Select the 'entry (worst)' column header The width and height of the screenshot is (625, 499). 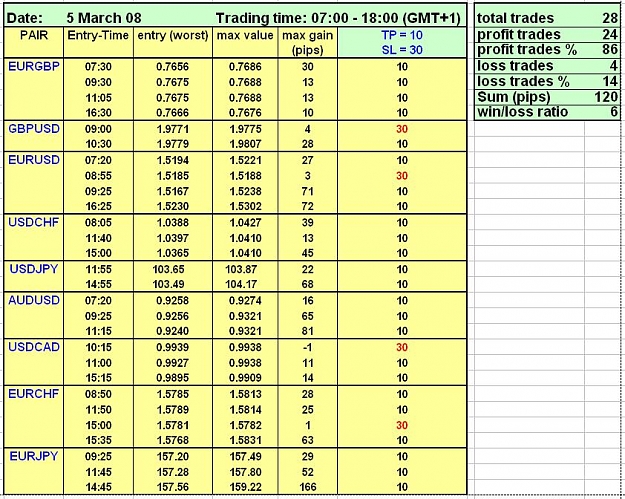(x=173, y=36)
